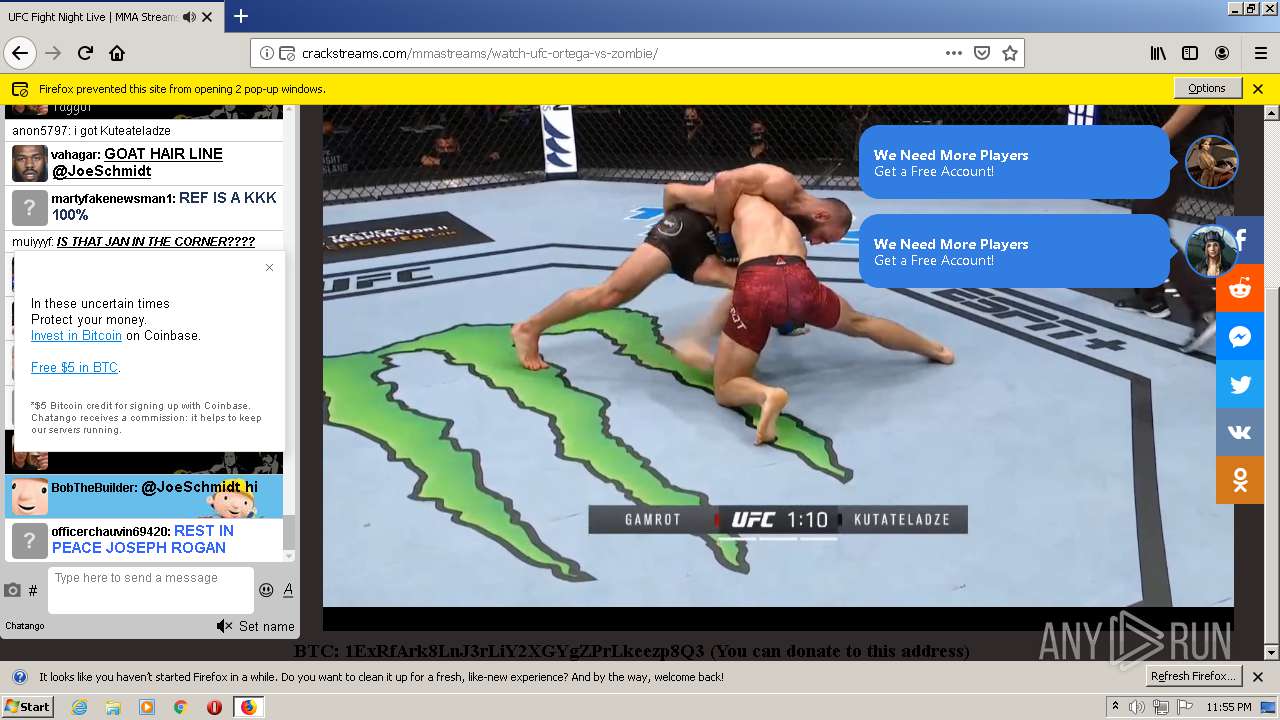Click the taskbar clock 11:55 PM

(x=1229, y=707)
